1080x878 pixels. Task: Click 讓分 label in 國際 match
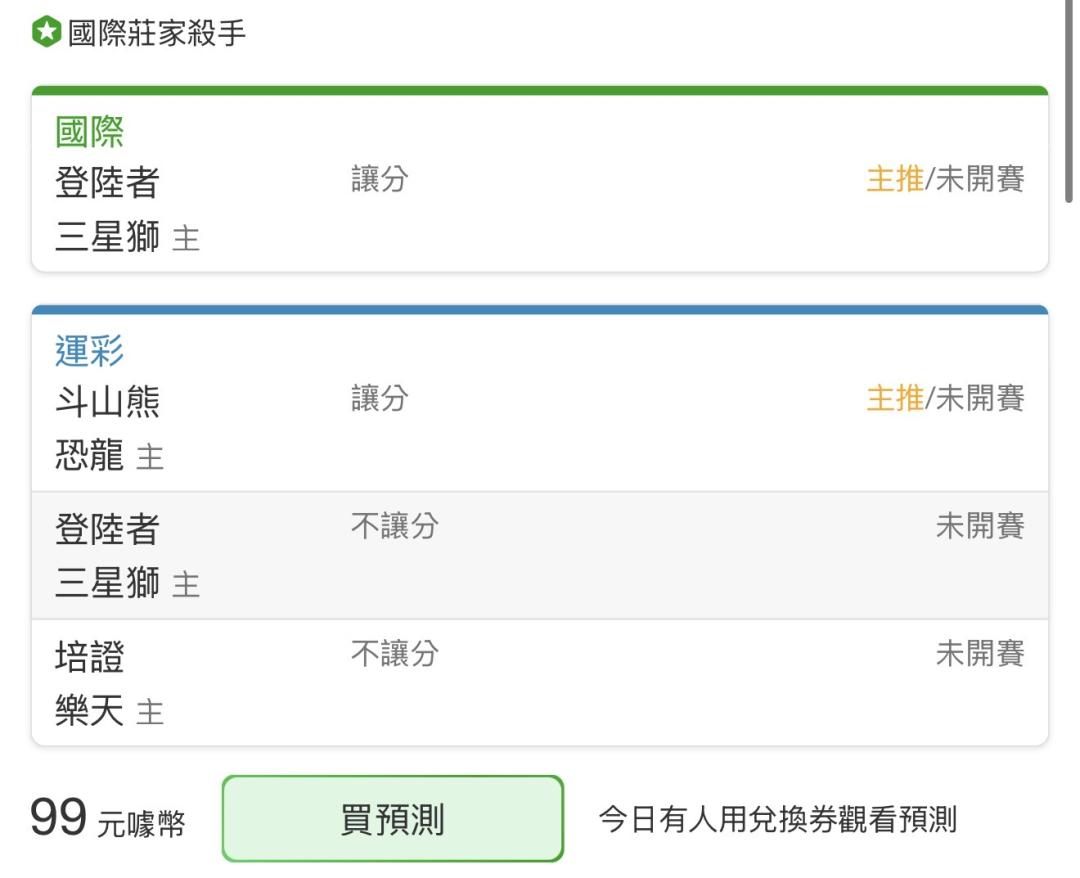(x=380, y=179)
